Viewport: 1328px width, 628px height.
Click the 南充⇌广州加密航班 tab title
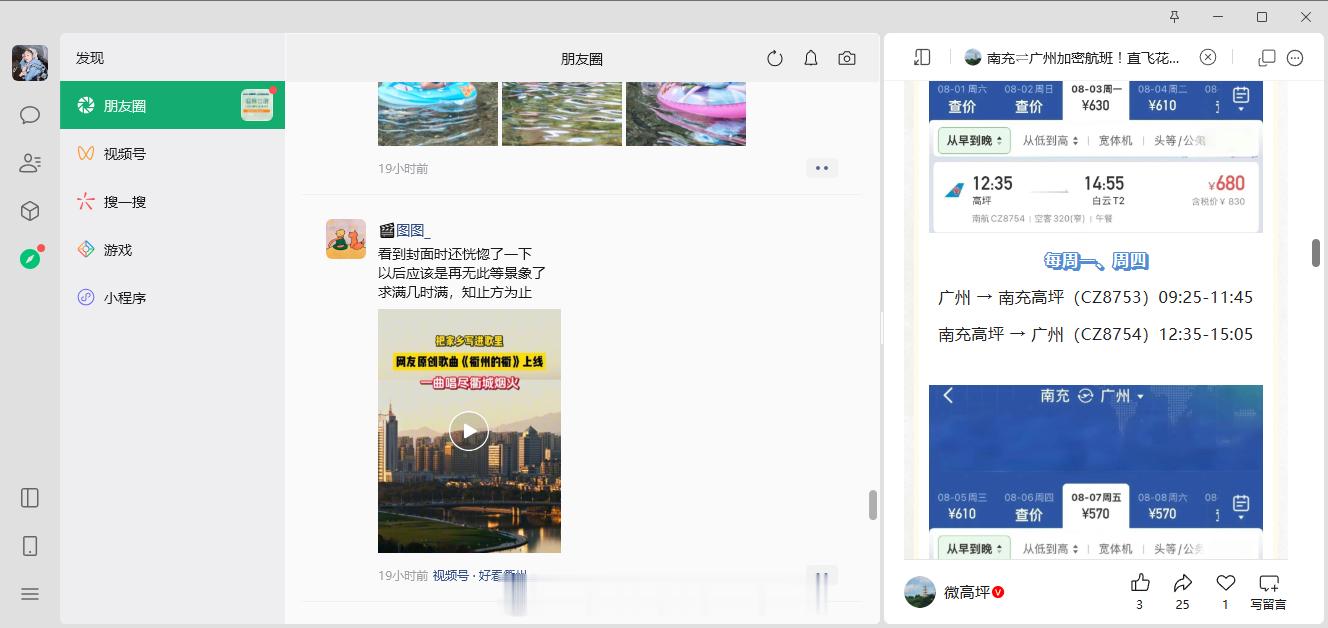point(1083,58)
